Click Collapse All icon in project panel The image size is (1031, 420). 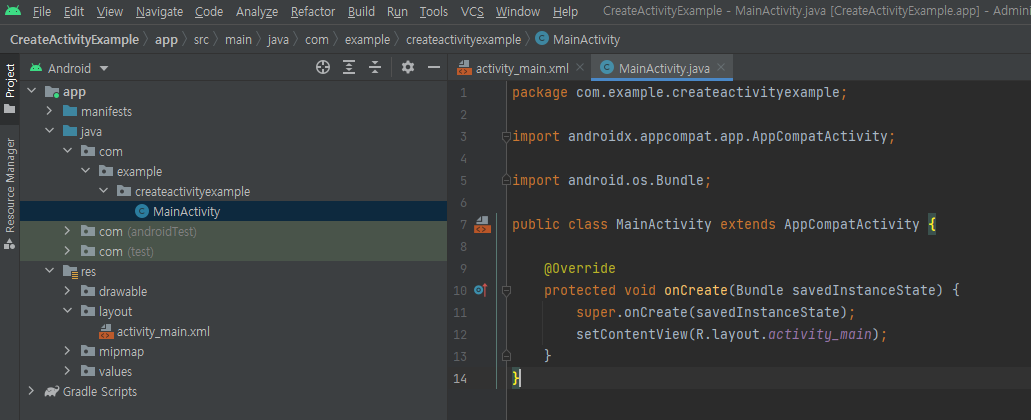(375, 67)
